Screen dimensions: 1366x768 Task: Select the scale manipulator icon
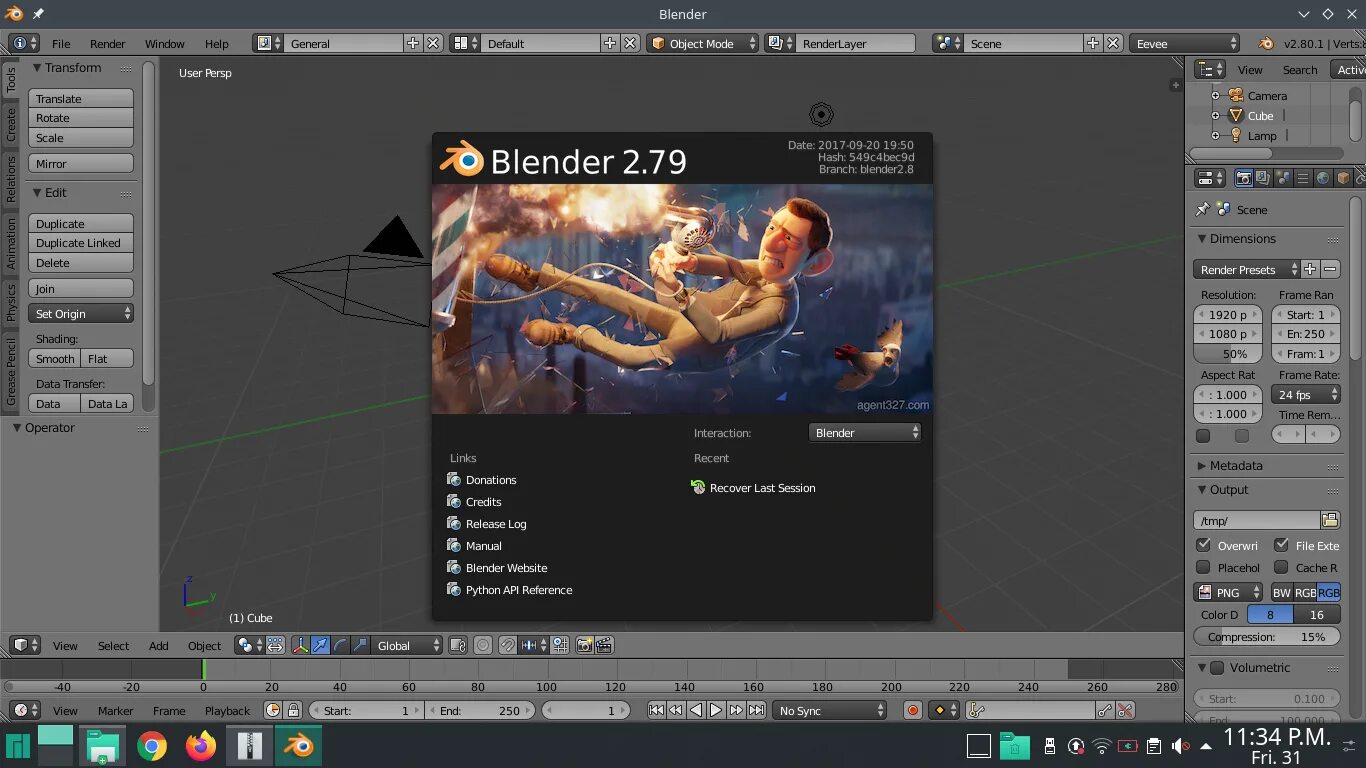pyautogui.click(x=360, y=645)
